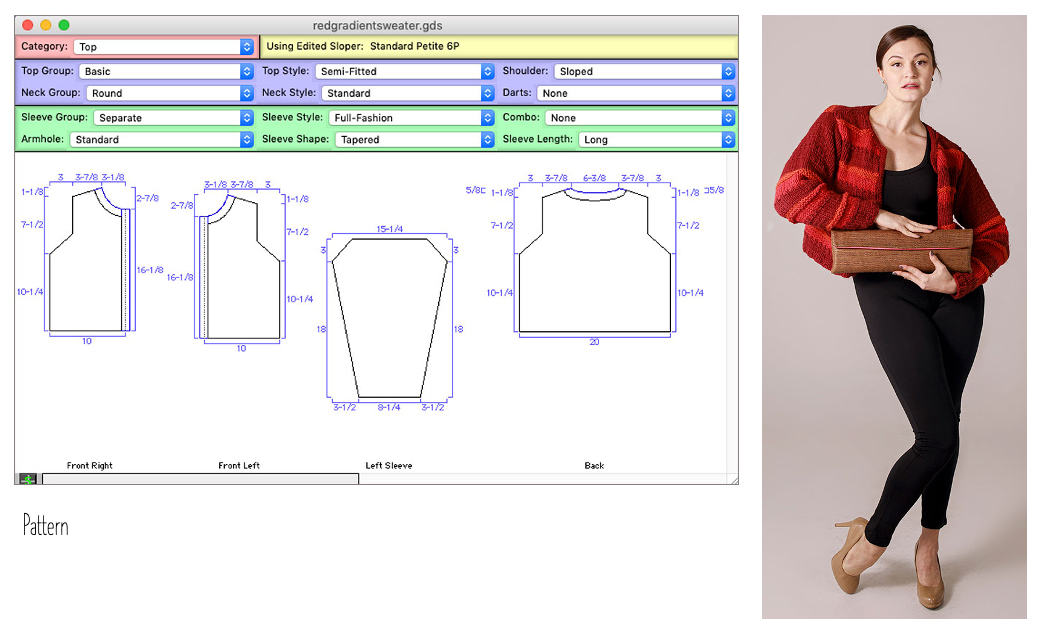Open the Sleeve Shape dropdown showing Tapered
This screenshot has width=1043, height=631.
414,140
